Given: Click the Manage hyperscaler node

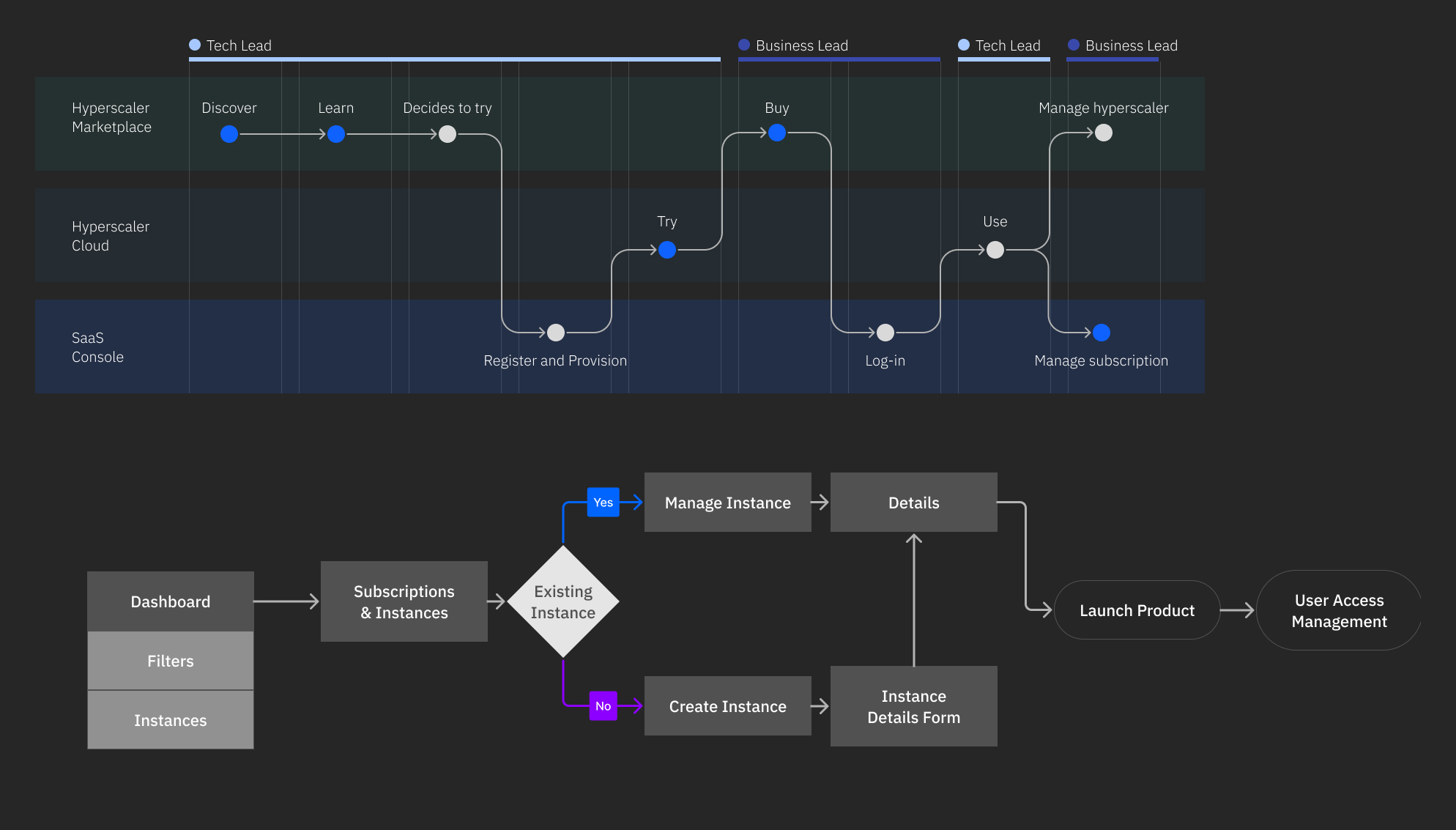Looking at the screenshot, I should (x=1104, y=133).
